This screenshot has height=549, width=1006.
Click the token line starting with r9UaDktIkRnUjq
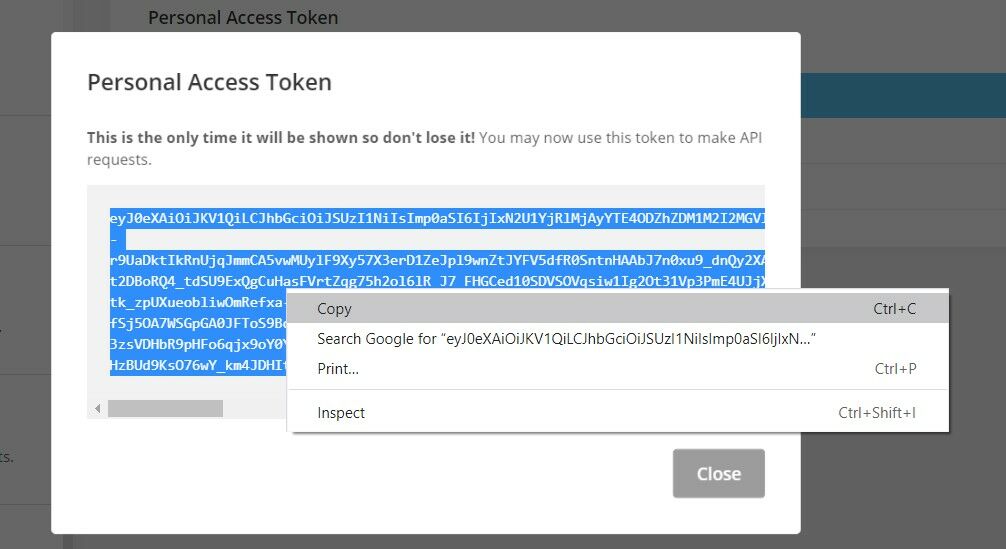(x=437, y=260)
